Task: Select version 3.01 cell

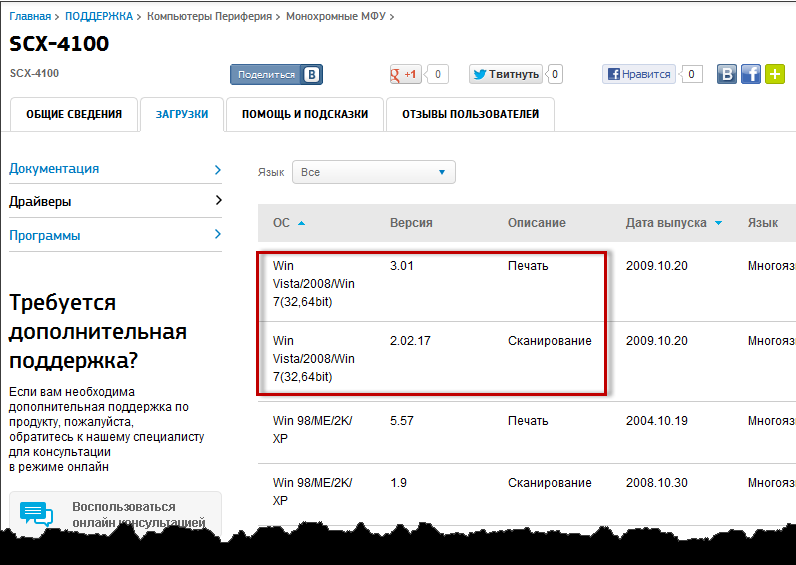Action: [402, 266]
